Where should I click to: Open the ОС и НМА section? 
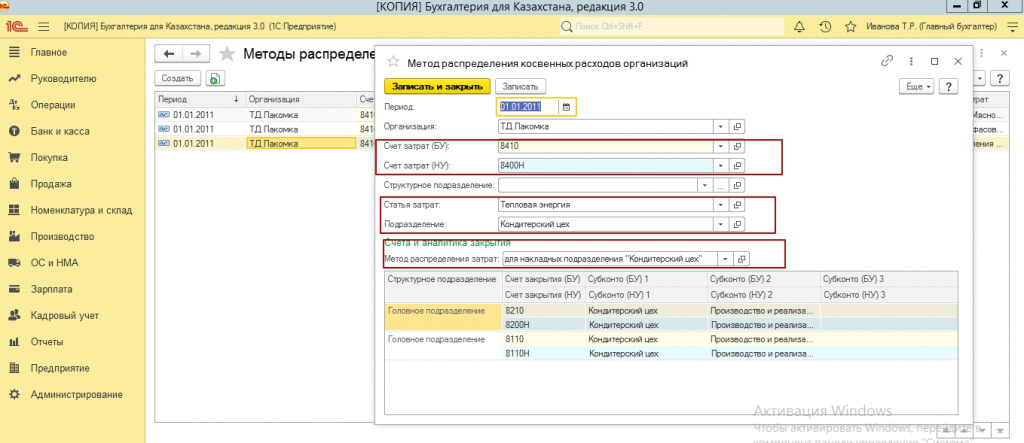[54, 263]
